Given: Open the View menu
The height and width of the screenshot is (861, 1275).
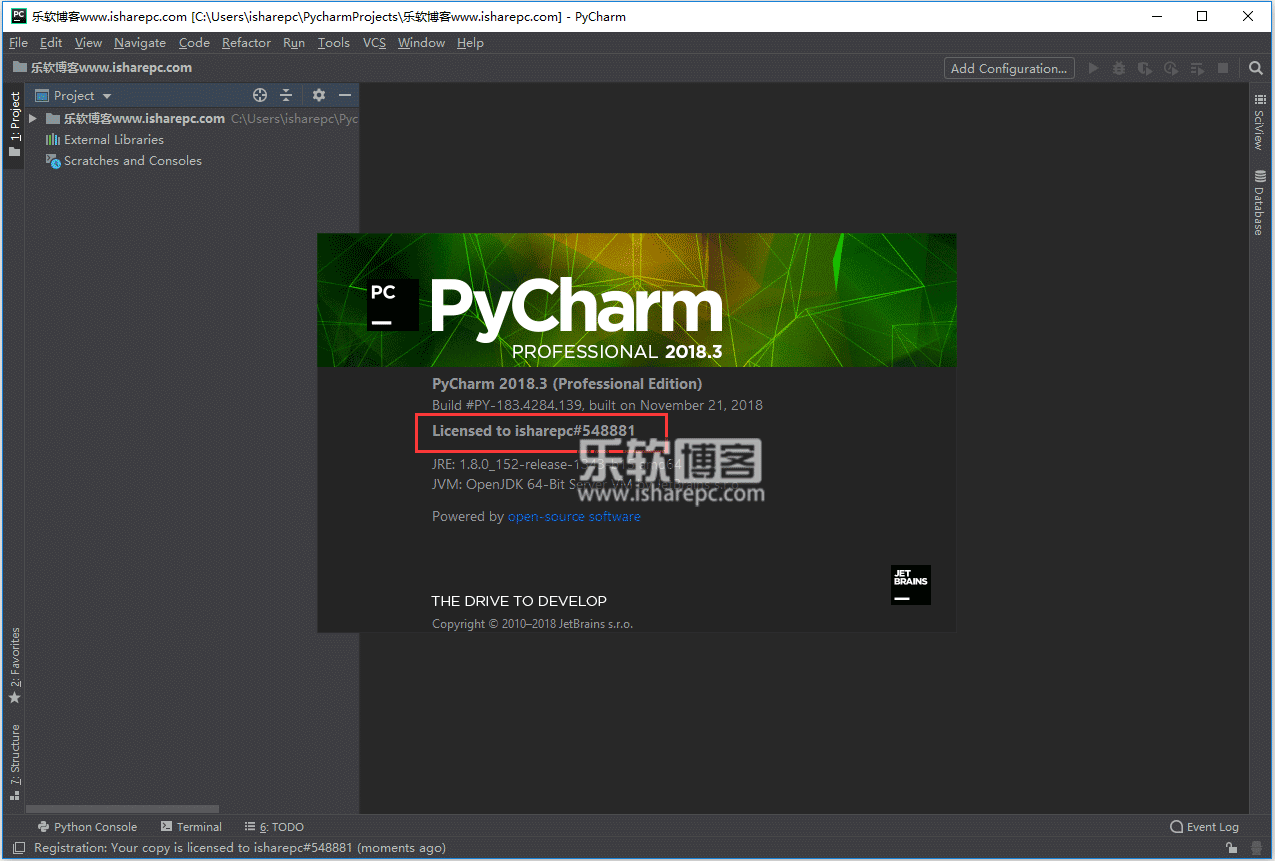Looking at the screenshot, I should [x=88, y=43].
